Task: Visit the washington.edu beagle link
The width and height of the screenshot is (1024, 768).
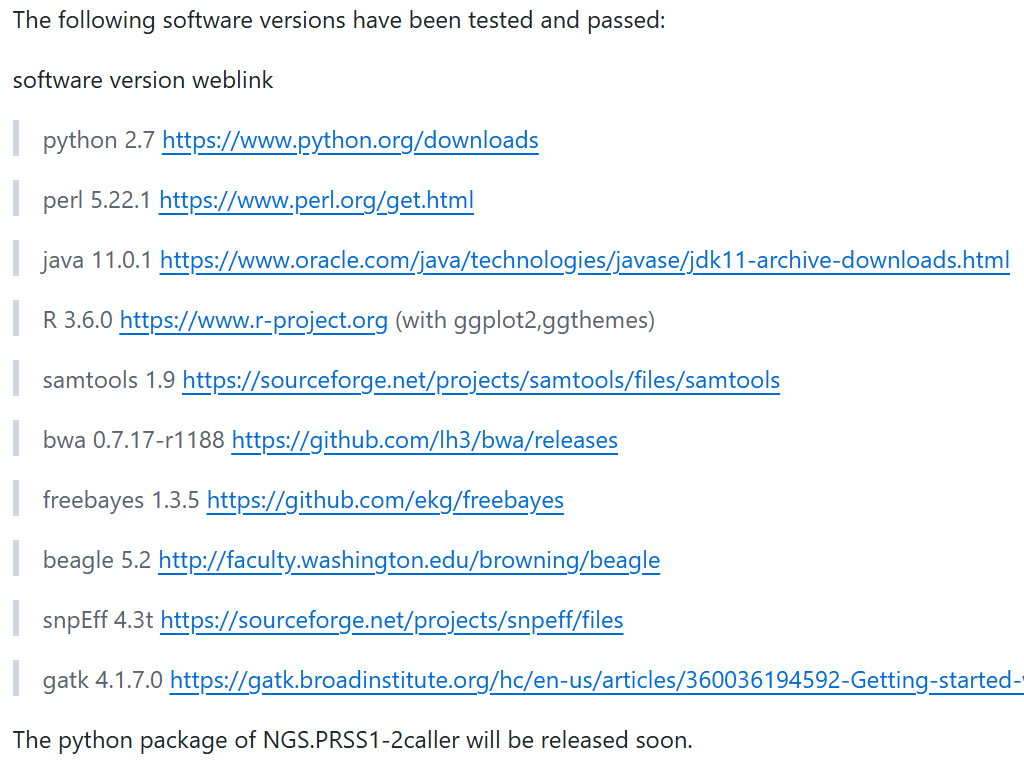Action: click(x=409, y=561)
